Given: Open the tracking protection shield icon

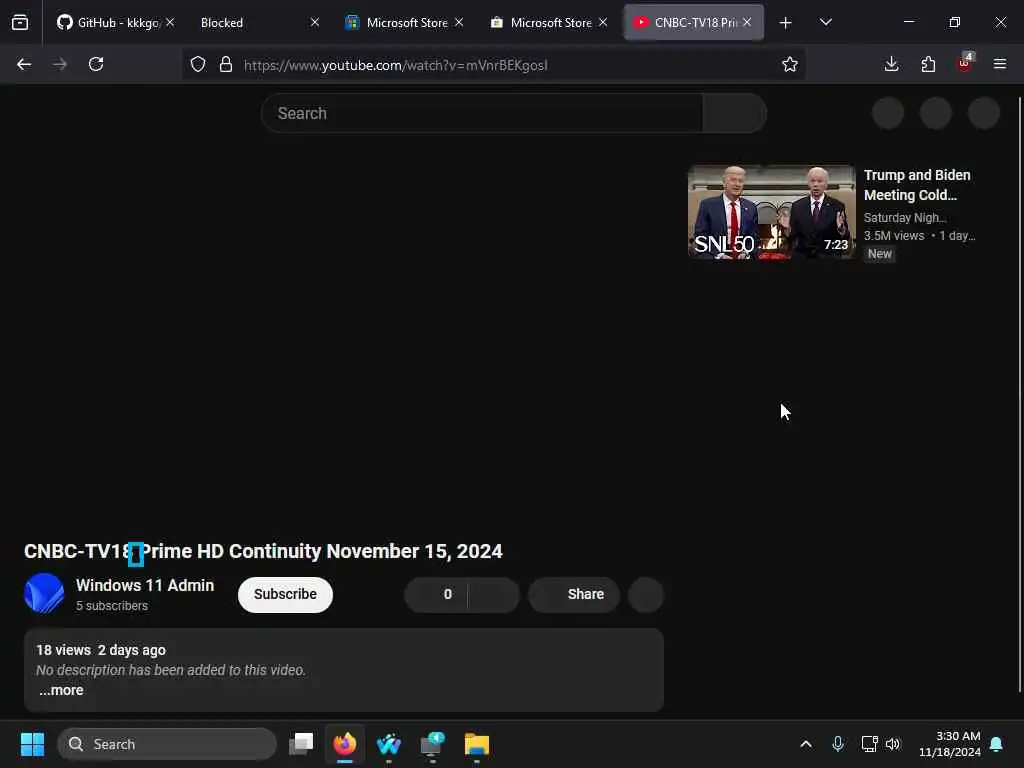Looking at the screenshot, I should [198, 64].
